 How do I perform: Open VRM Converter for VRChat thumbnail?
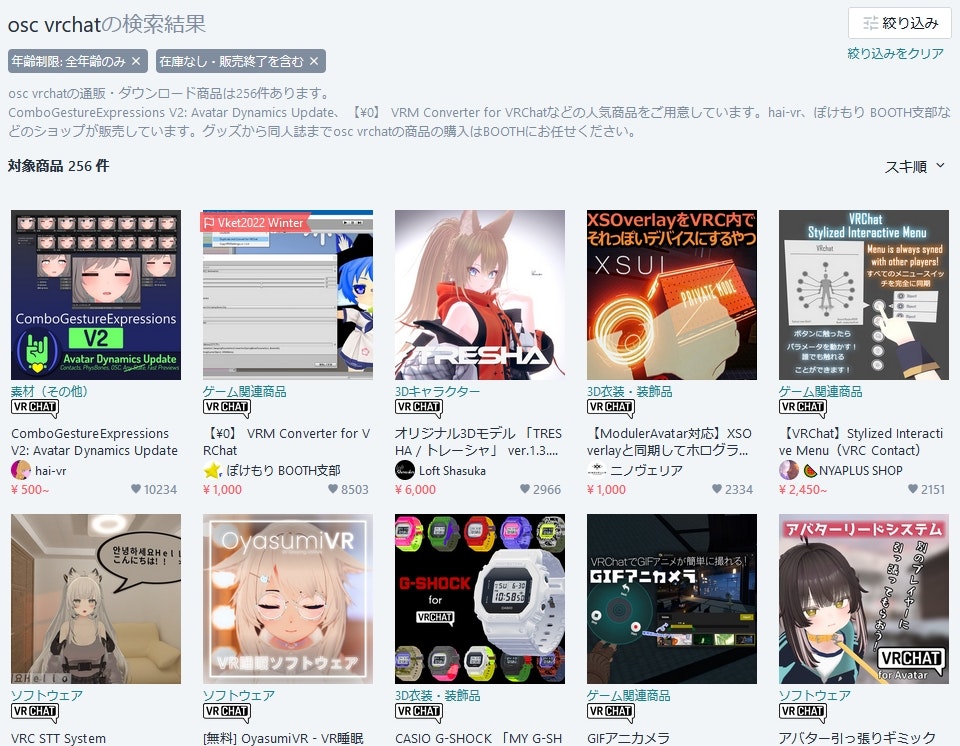point(288,295)
